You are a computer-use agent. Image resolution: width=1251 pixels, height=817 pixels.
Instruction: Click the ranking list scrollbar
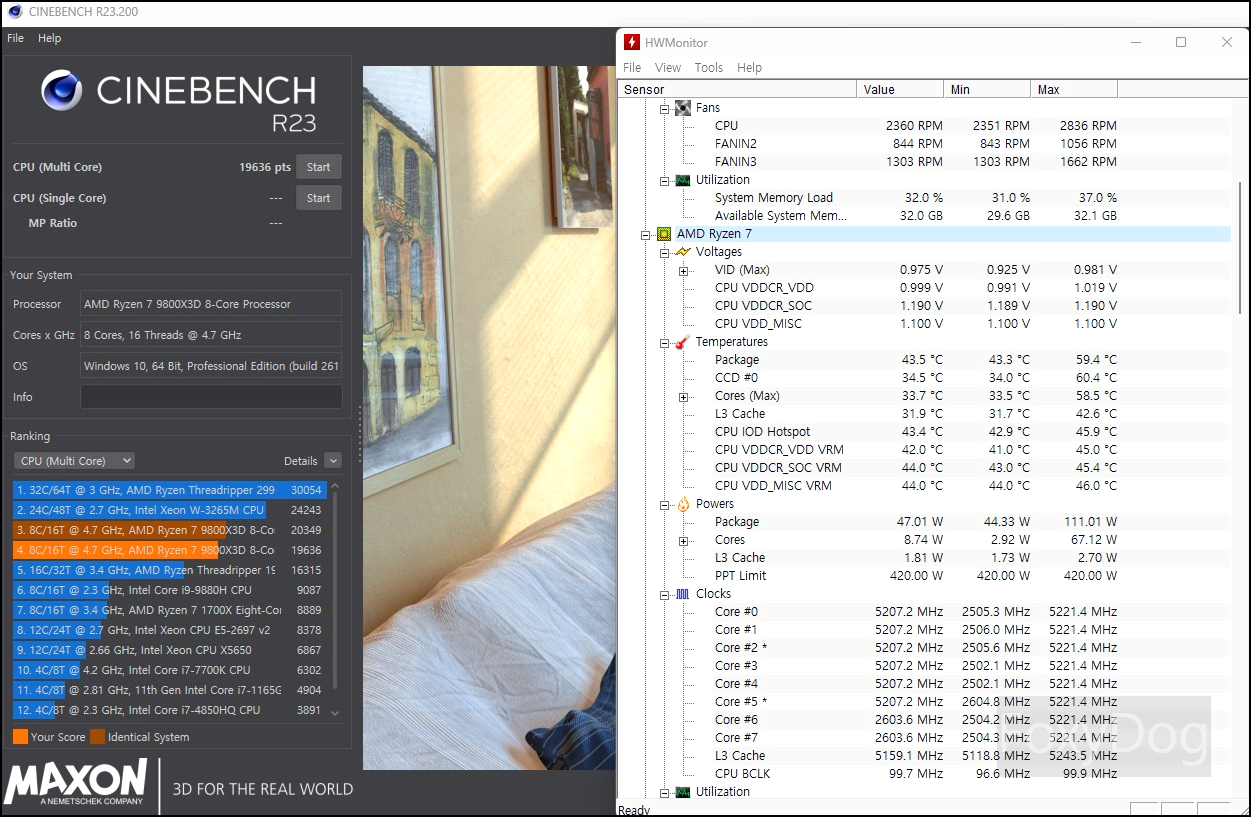335,590
